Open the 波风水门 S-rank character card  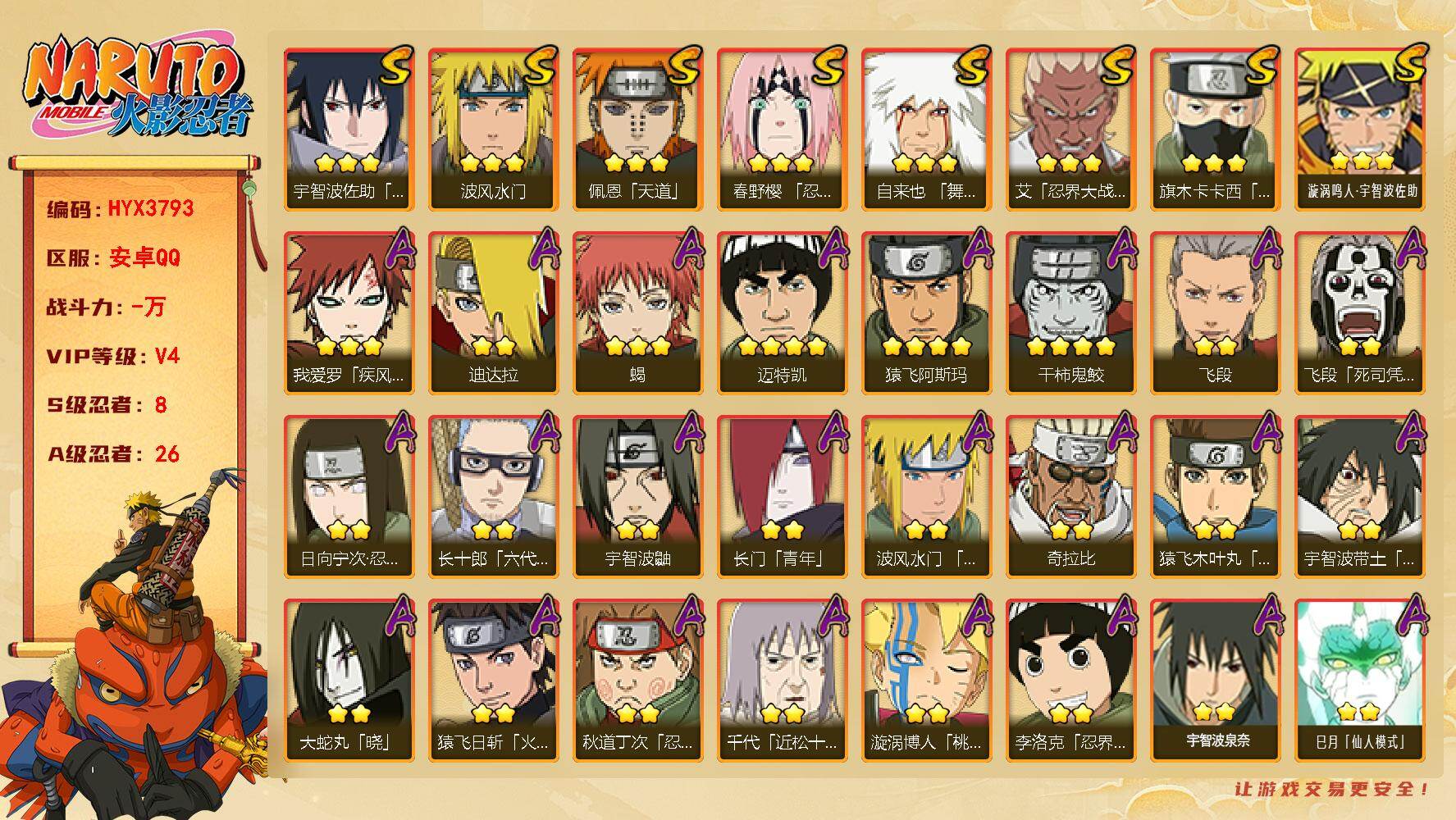(493, 129)
